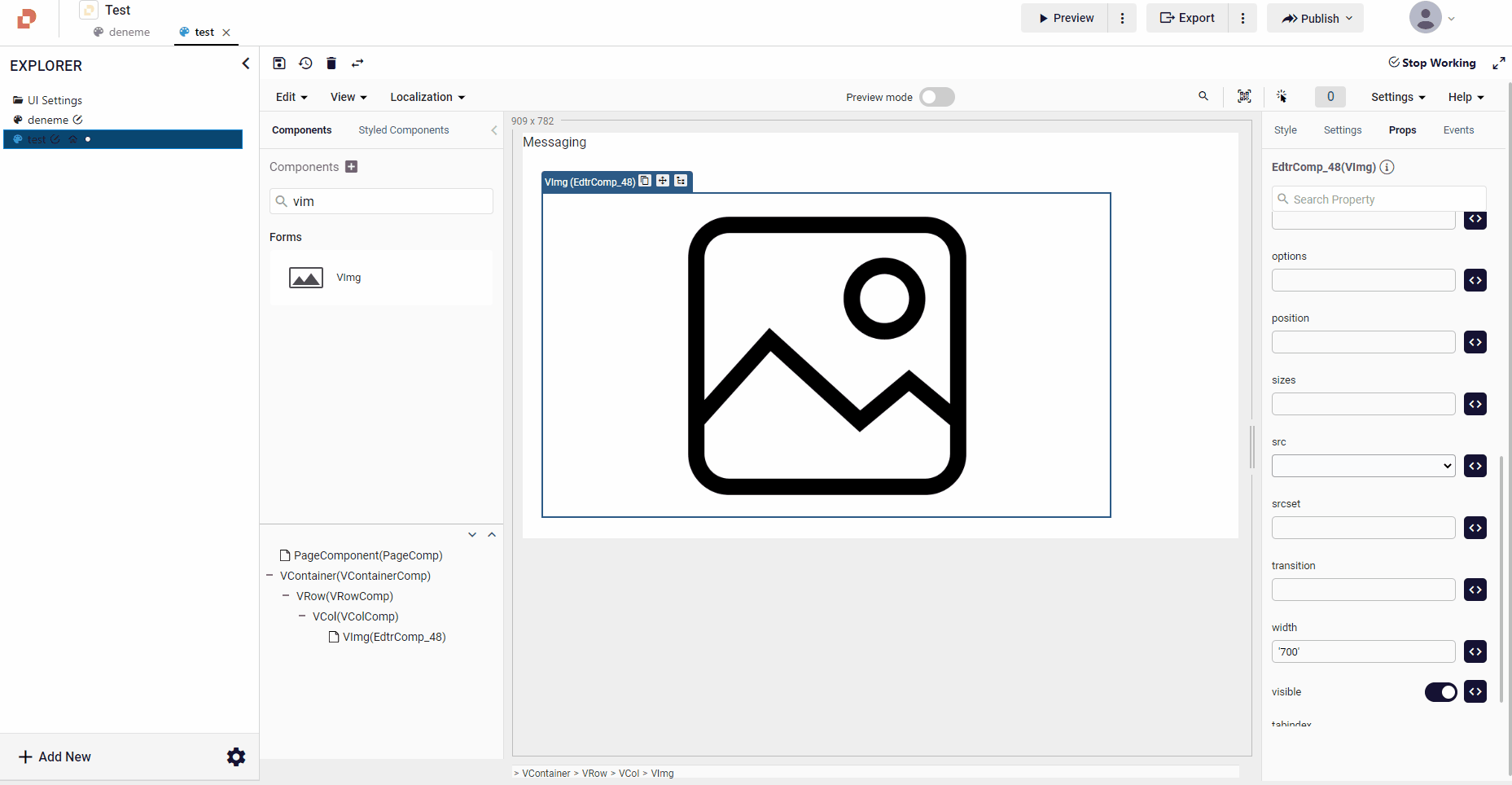Switch to the Style tab
1512x785 pixels.
pos(1285,130)
